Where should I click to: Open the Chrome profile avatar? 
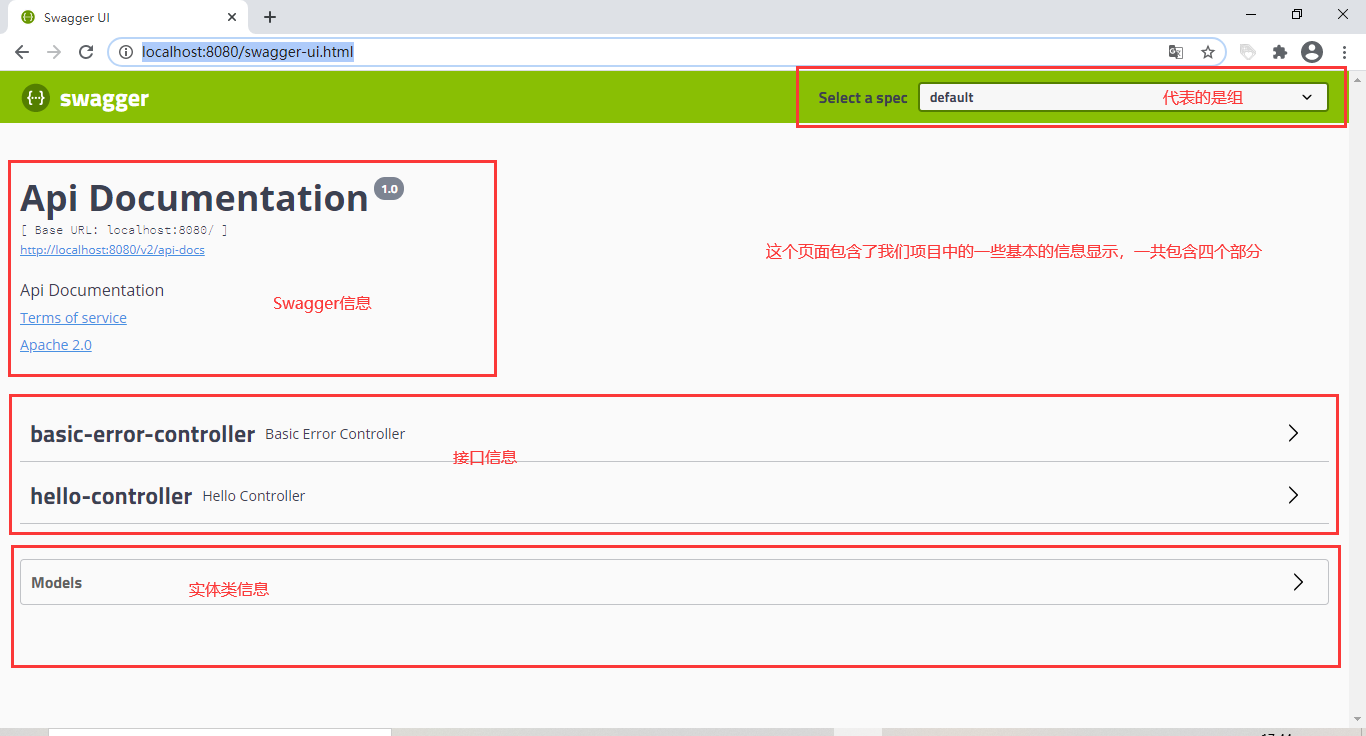click(1312, 52)
